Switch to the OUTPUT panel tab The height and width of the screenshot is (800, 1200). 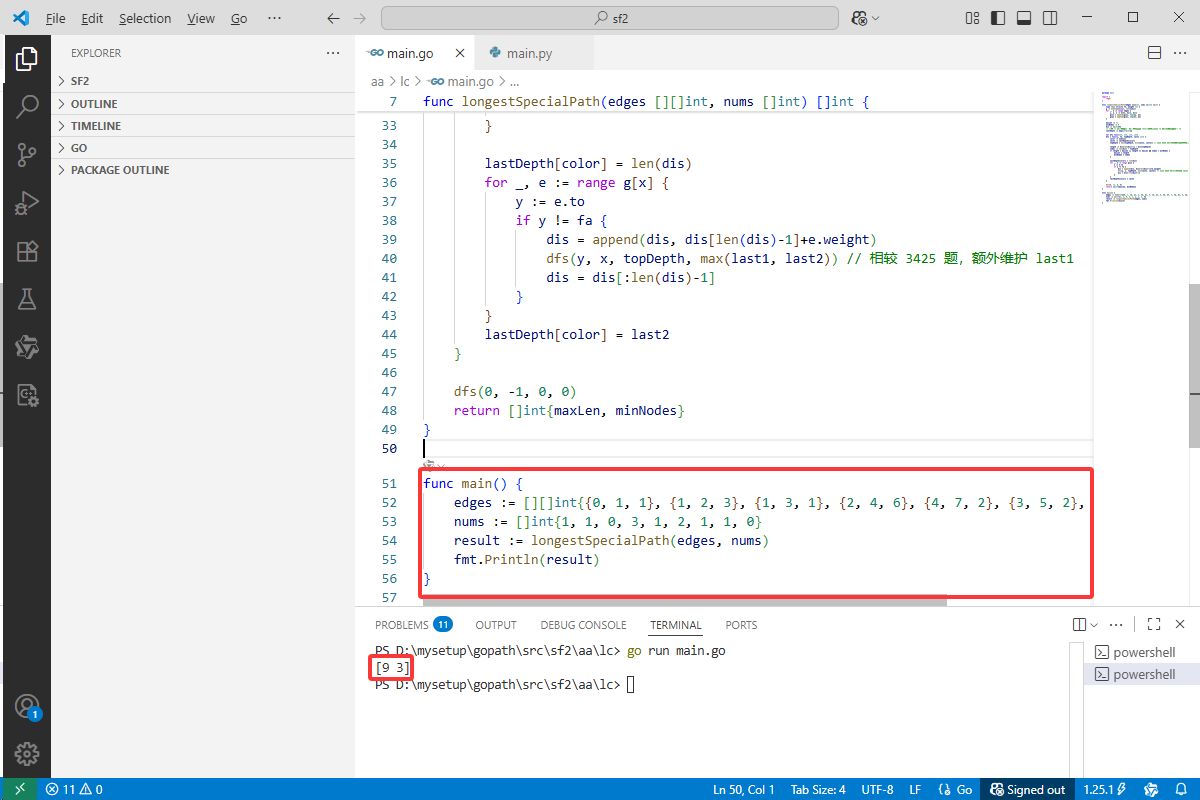pyautogui.click(x=496, y=625)
